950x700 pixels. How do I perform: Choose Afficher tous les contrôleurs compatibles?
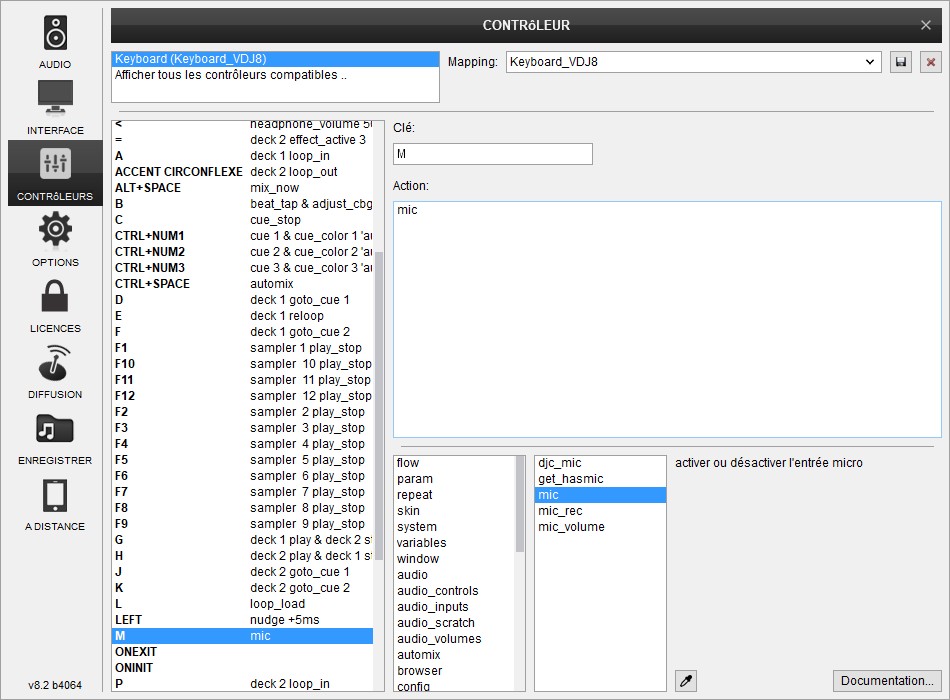click(x=275, y=75)
